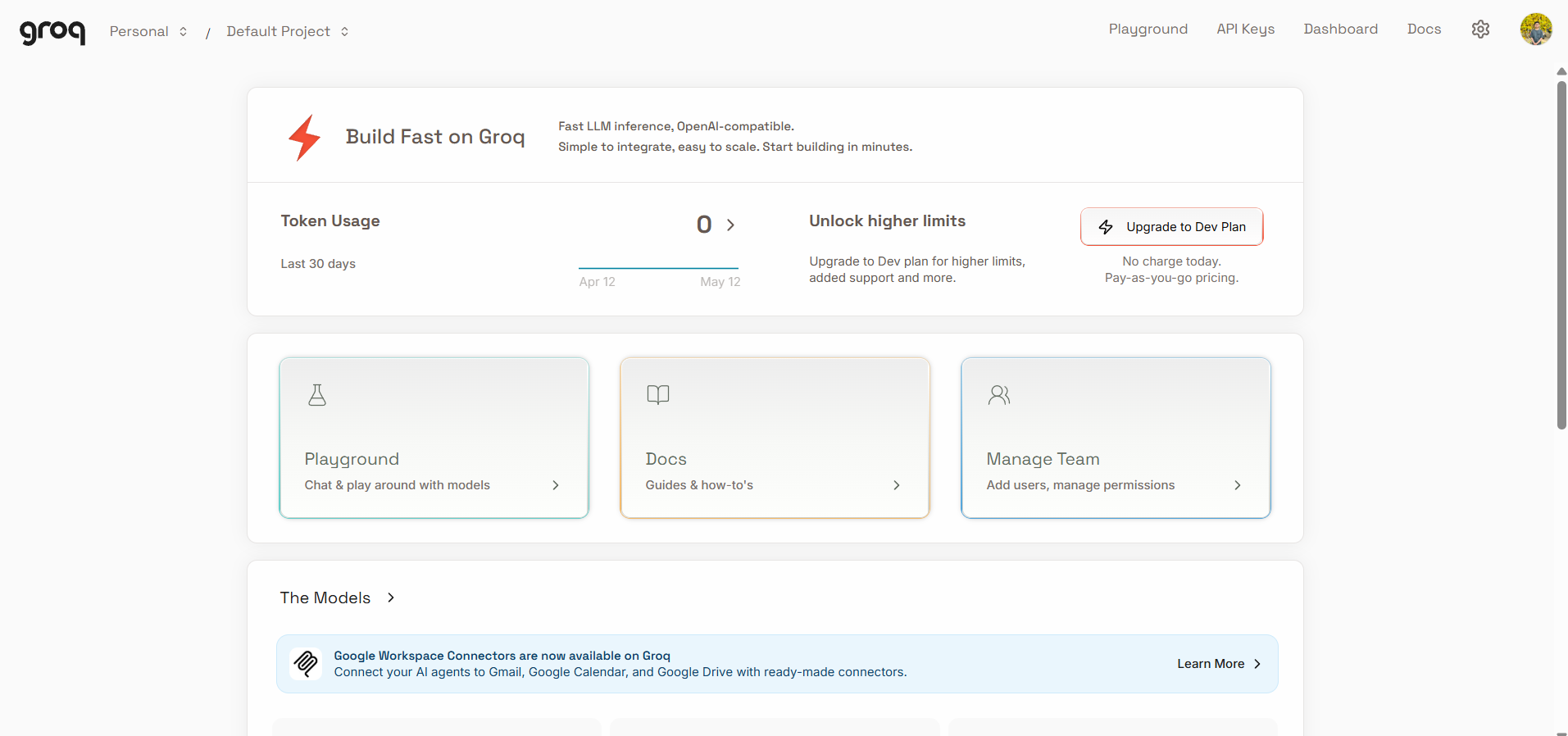
Task: Open the user profile avatar
Action: pos(1536,30)
